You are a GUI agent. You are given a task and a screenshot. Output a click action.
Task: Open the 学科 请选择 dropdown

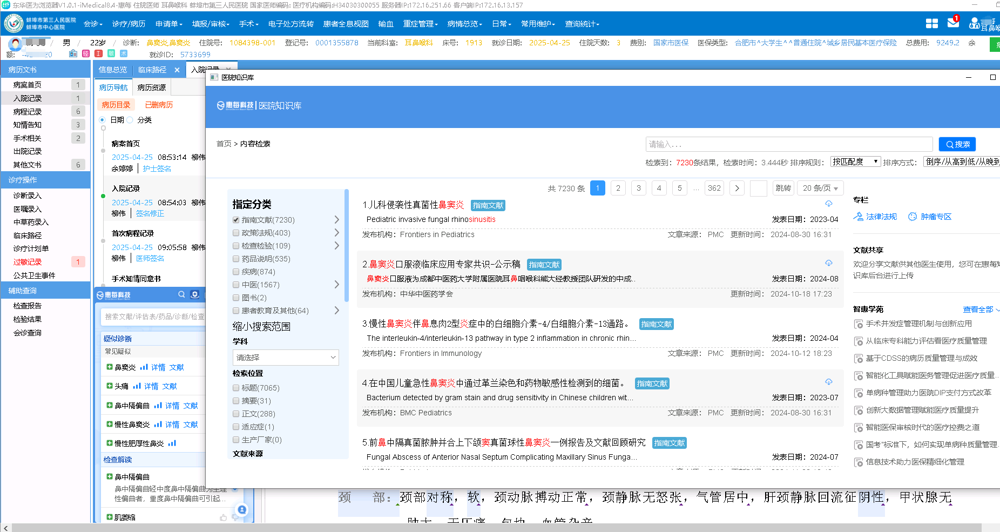point(286,357)
